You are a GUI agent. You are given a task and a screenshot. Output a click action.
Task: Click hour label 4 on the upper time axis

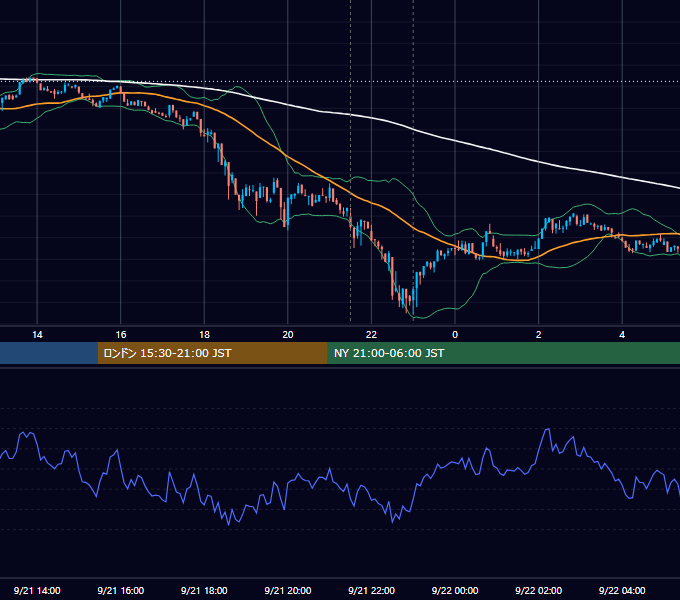click(x=622, y=335)
